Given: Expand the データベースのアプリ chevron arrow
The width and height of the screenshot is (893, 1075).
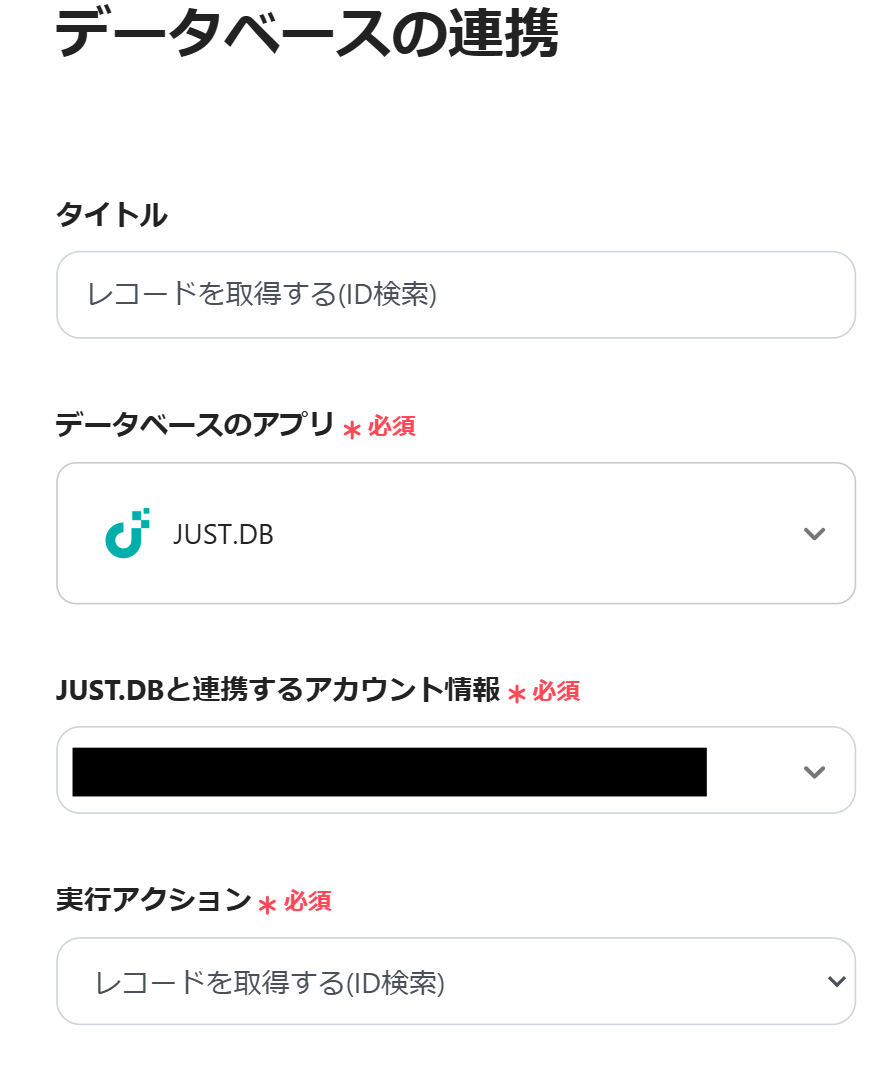Looking at the screenshot, I should (x=814, y=533).
